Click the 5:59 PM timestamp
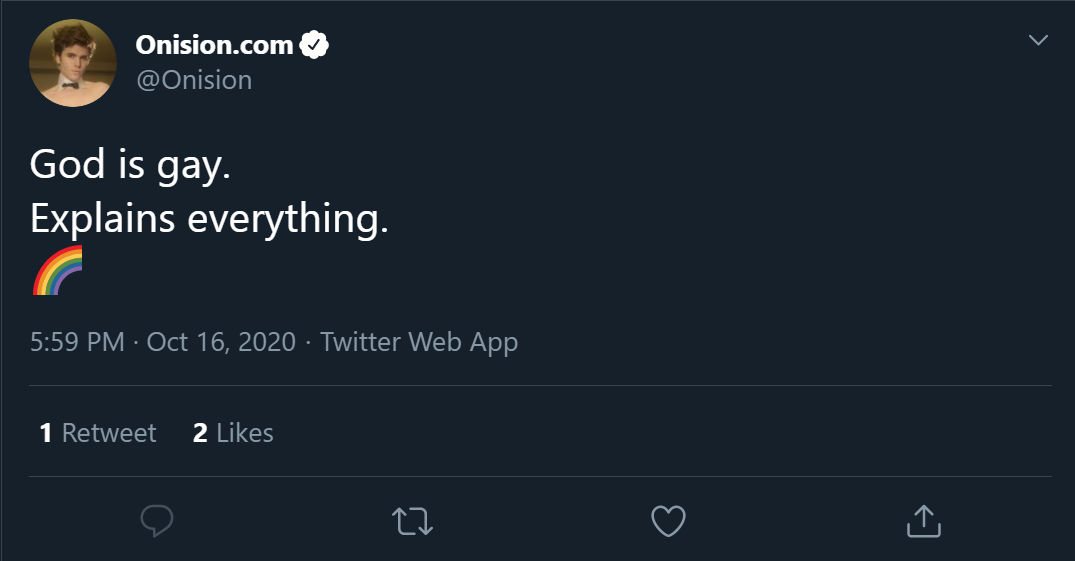Image resolution: width=1075 pixels, height=561 pixels. pyautogui.click(x=77, y=342)
